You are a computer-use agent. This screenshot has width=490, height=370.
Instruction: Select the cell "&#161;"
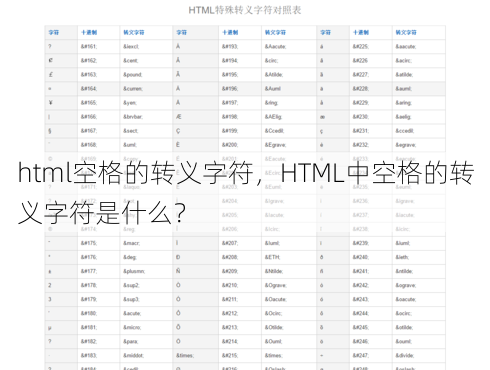[99, 47]
